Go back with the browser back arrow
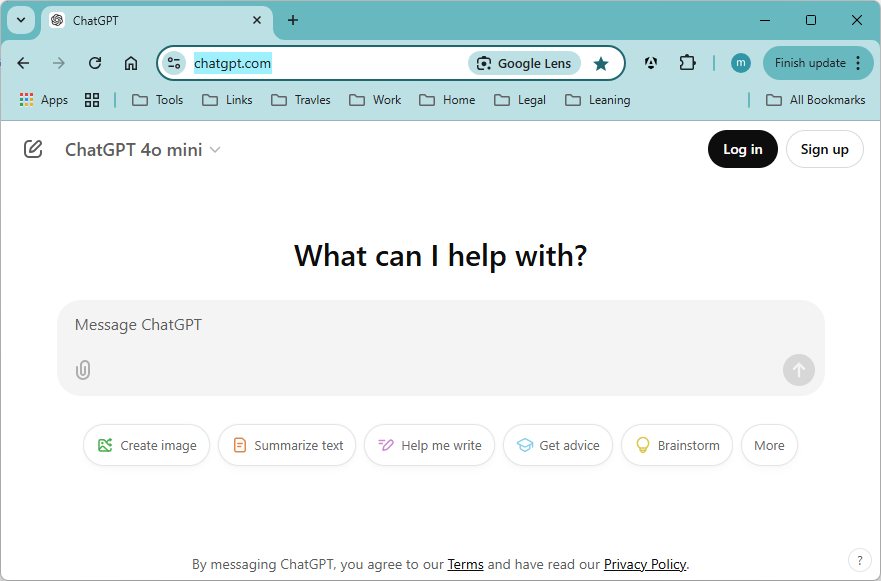 [23, 63]
